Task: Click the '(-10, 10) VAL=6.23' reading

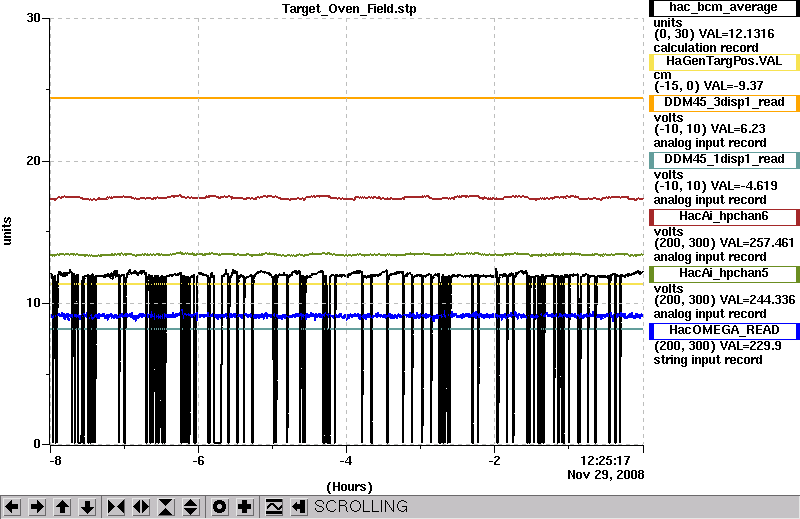Action: pyautogui.click(x=710, y=129)
